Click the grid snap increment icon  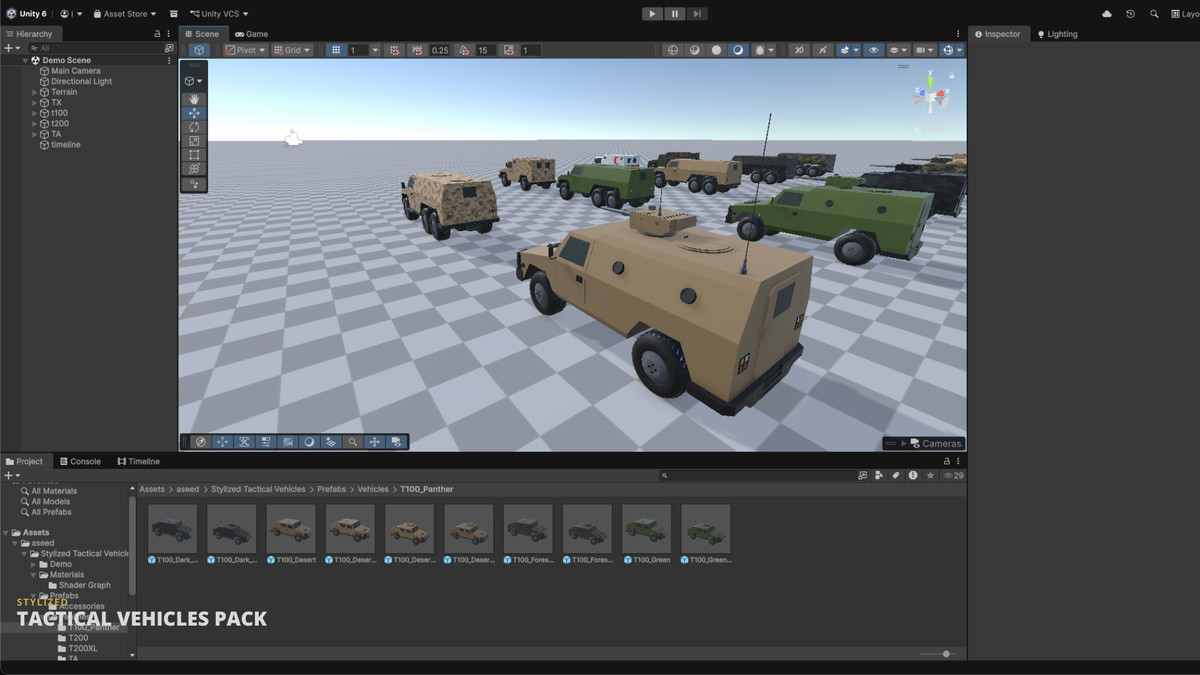[x=394, y=50]
